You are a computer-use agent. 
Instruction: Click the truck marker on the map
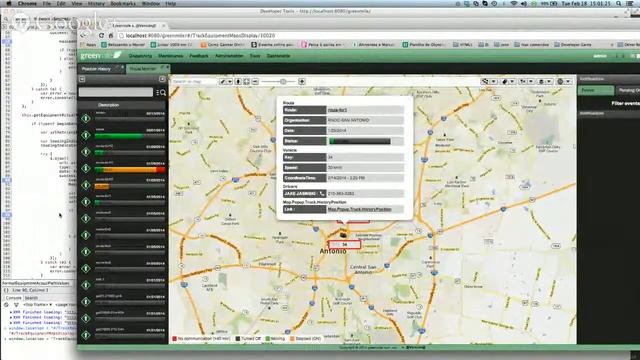(343, 235)
